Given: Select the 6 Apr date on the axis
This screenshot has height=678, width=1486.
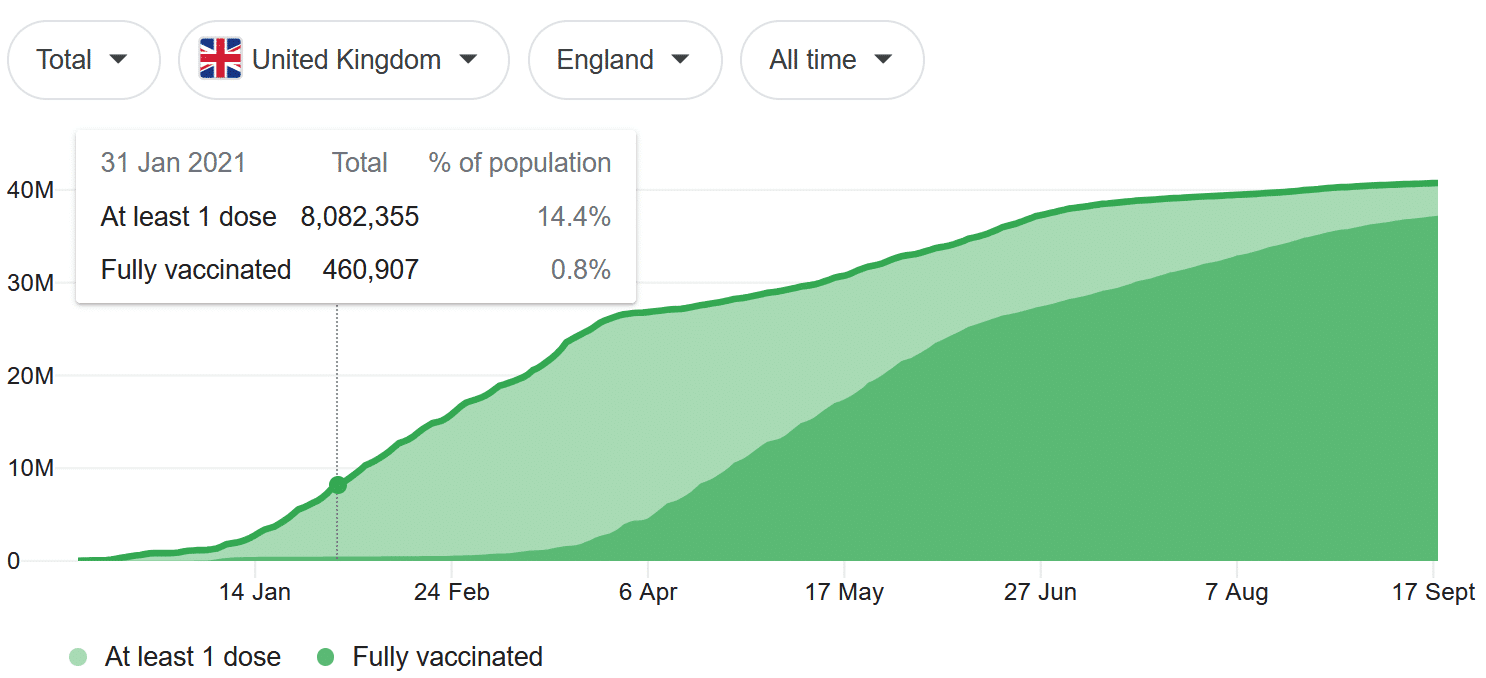Looking at the screenshot, I should click(648, 592).
